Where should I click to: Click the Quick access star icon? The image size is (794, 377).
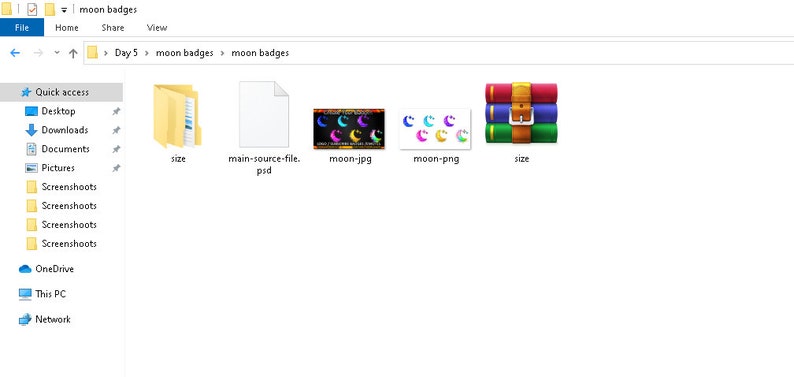(x=26, y=92)
